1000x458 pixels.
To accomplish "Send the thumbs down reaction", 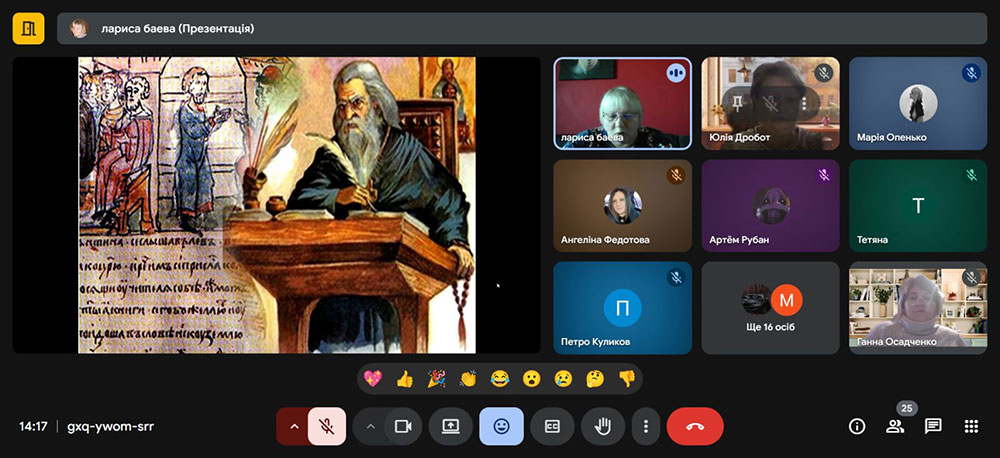I will 626,379.
